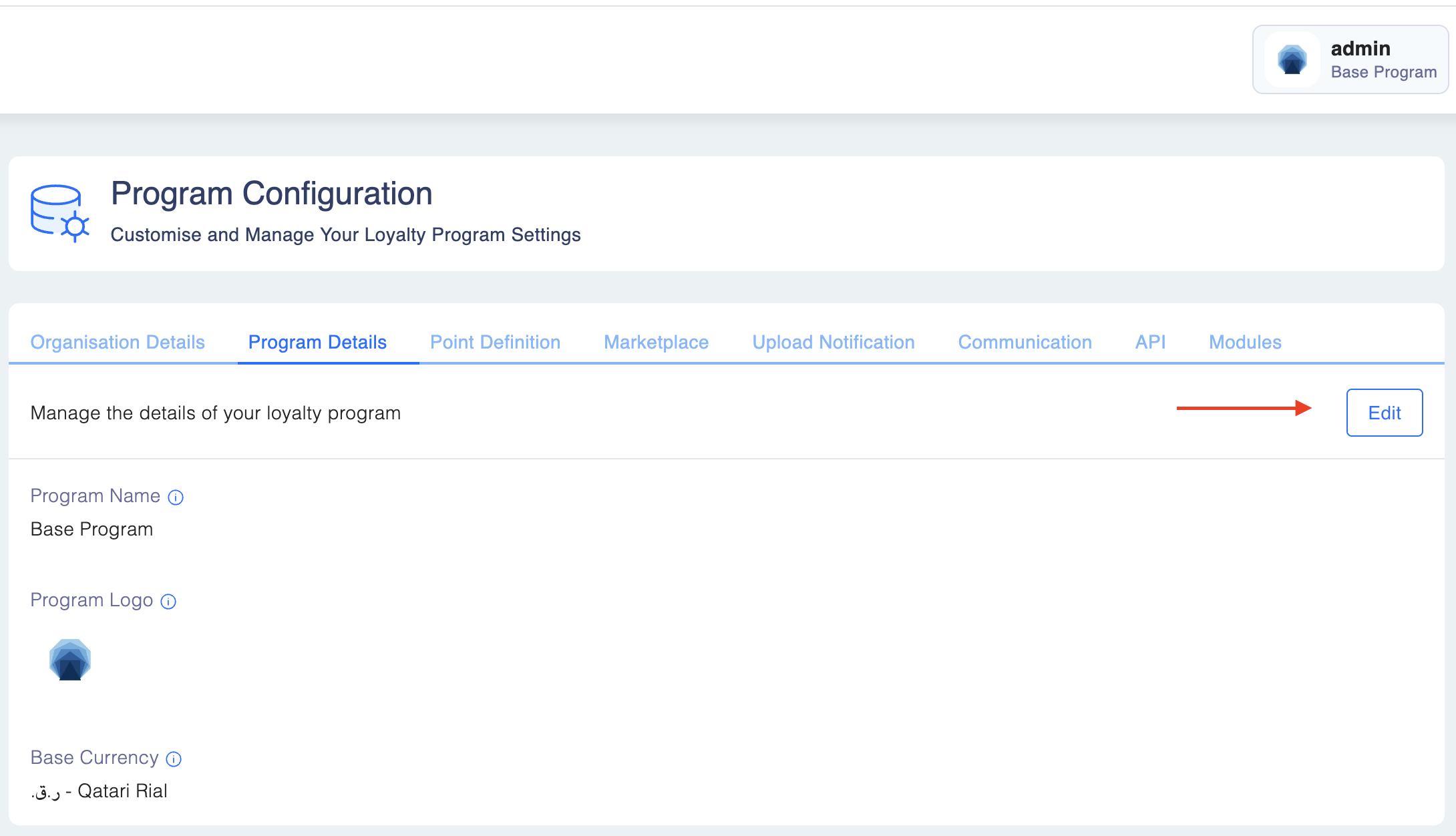Switch to the API tab
The image size is (1456, 836).
(x=1150, y=342)
